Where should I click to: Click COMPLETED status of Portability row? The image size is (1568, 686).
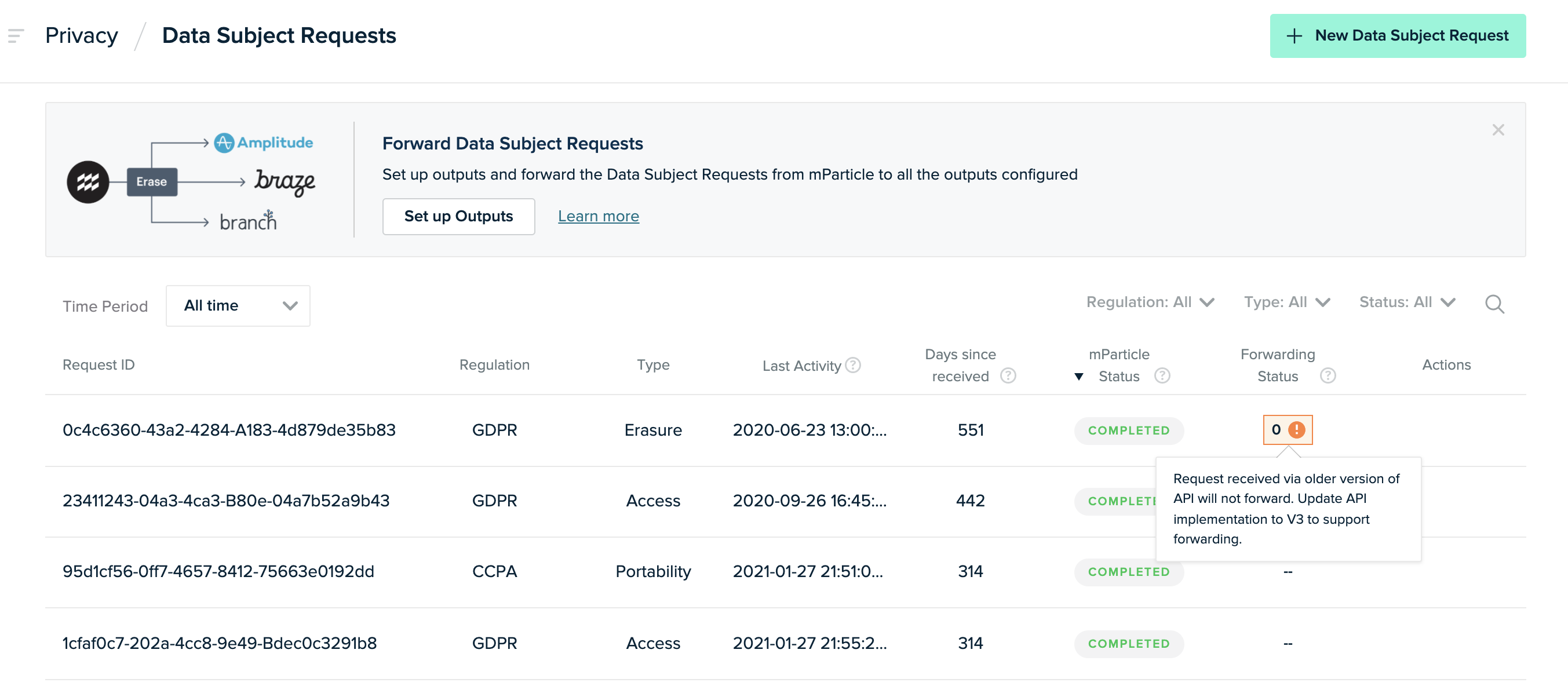(1129, 571)
